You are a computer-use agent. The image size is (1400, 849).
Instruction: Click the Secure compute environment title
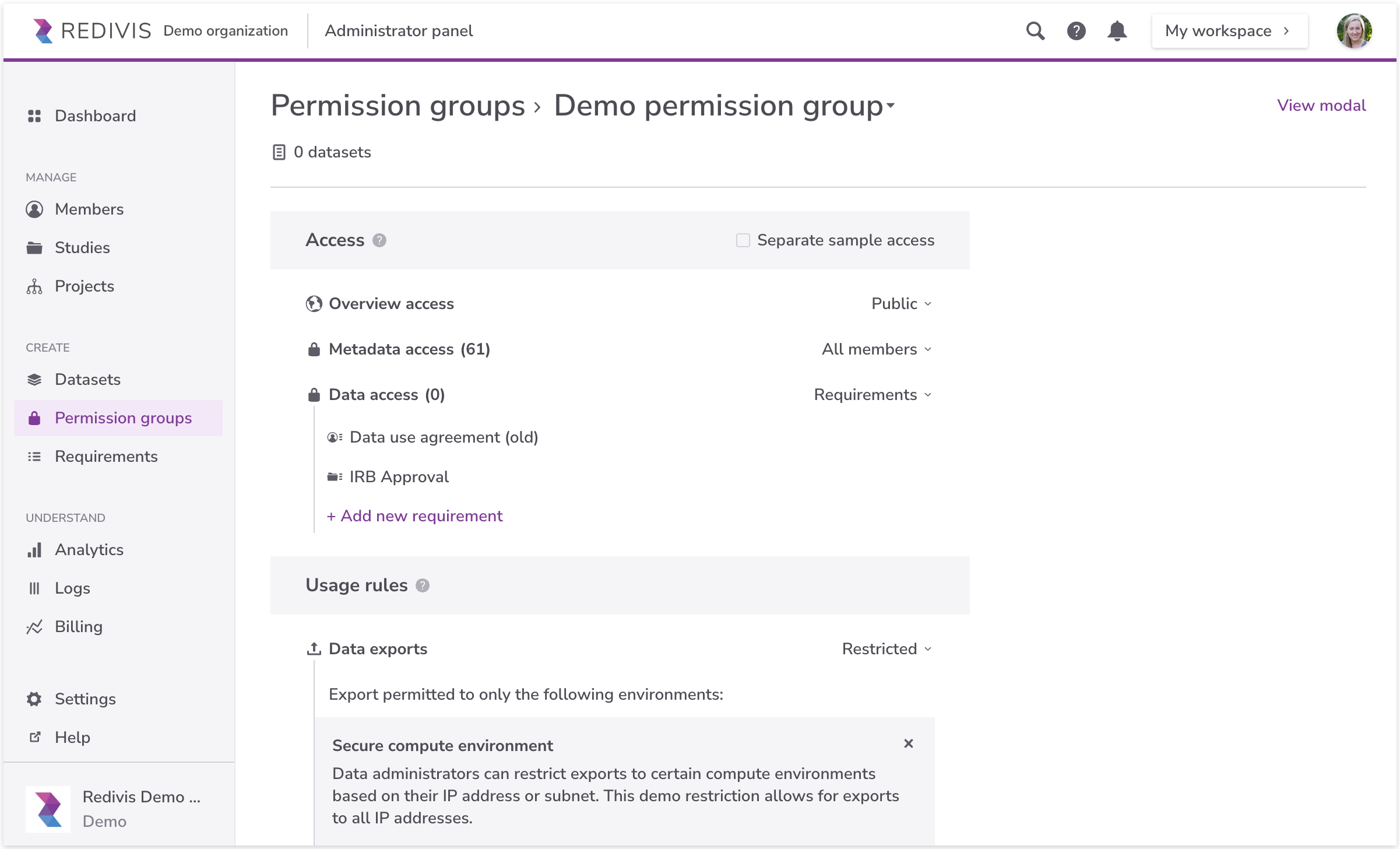[x=442, y=746]
